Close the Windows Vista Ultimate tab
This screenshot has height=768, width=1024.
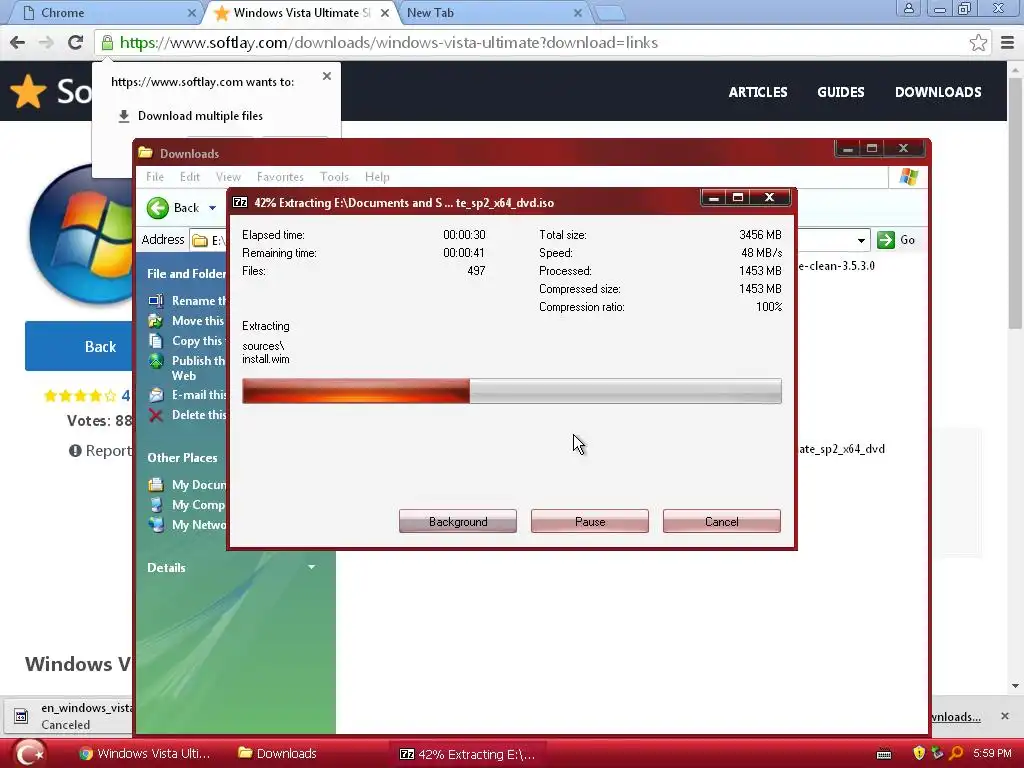click(385, 13)
